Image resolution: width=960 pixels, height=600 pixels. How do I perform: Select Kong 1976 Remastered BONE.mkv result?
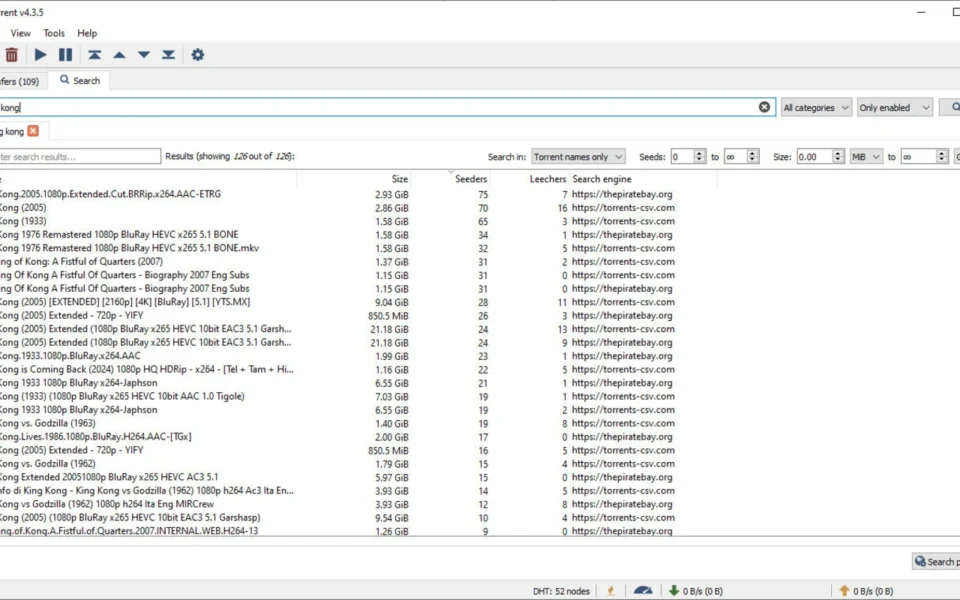point(129,248)
